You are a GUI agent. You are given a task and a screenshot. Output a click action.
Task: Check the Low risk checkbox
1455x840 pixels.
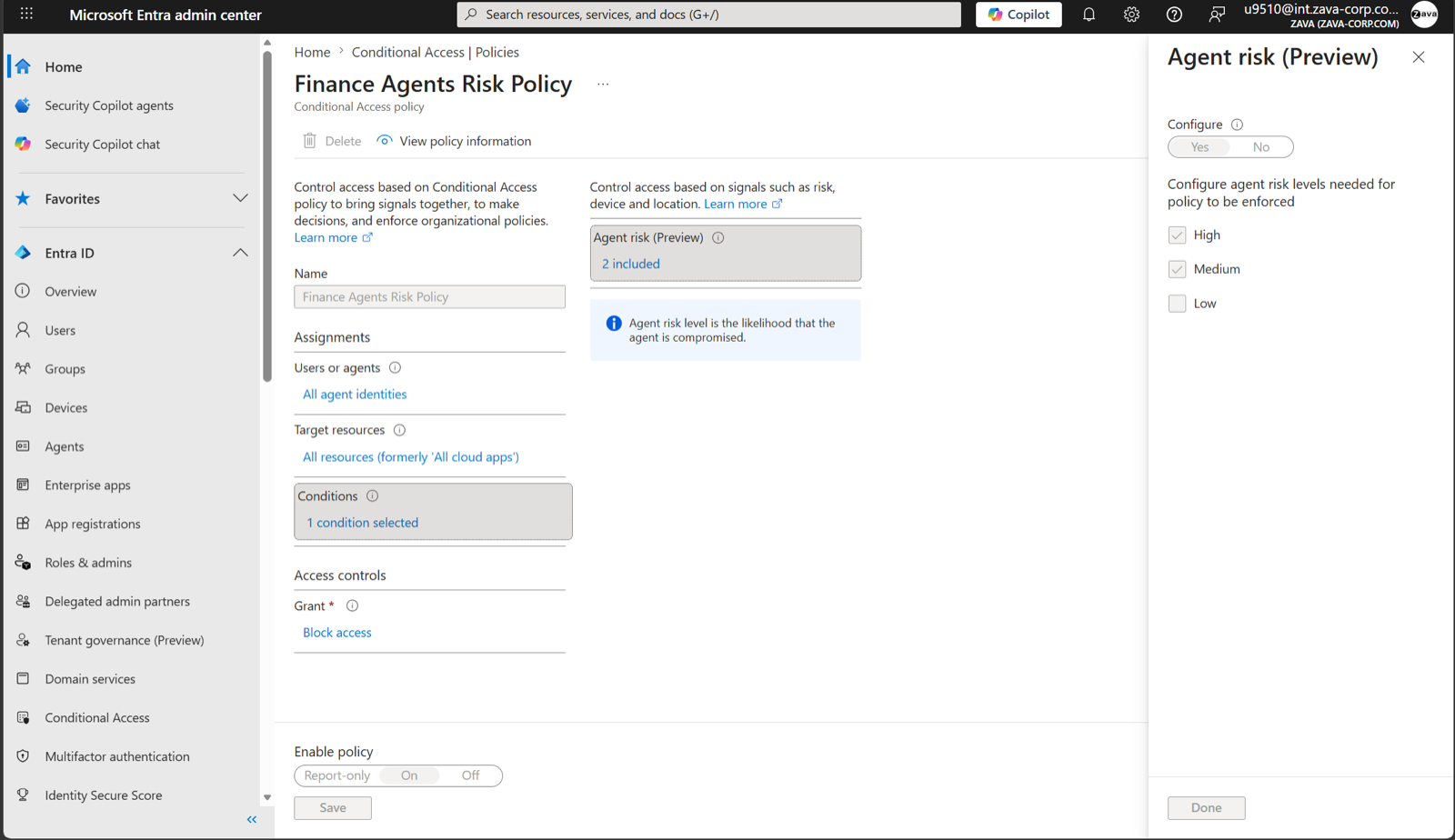coord(1177,304)
